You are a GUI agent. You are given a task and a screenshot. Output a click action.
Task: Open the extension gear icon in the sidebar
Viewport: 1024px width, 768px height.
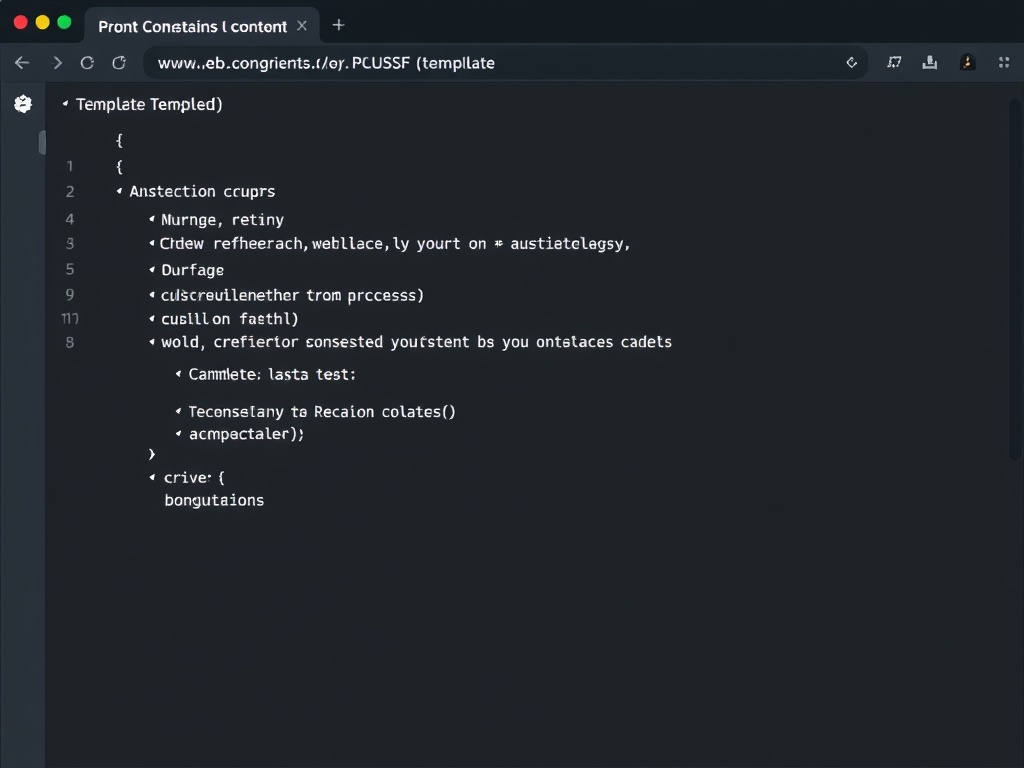[x=22, y=103]
